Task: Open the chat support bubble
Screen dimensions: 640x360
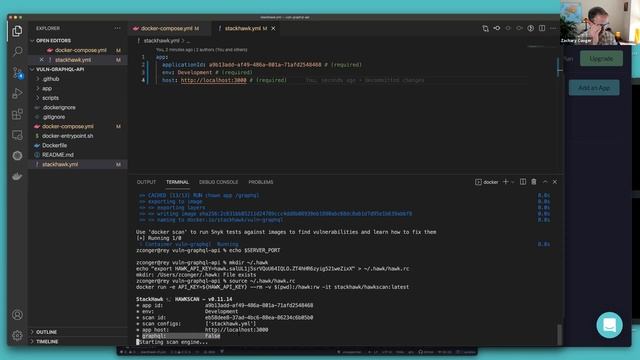Action: pyautogui.click(x=609, y=325)
